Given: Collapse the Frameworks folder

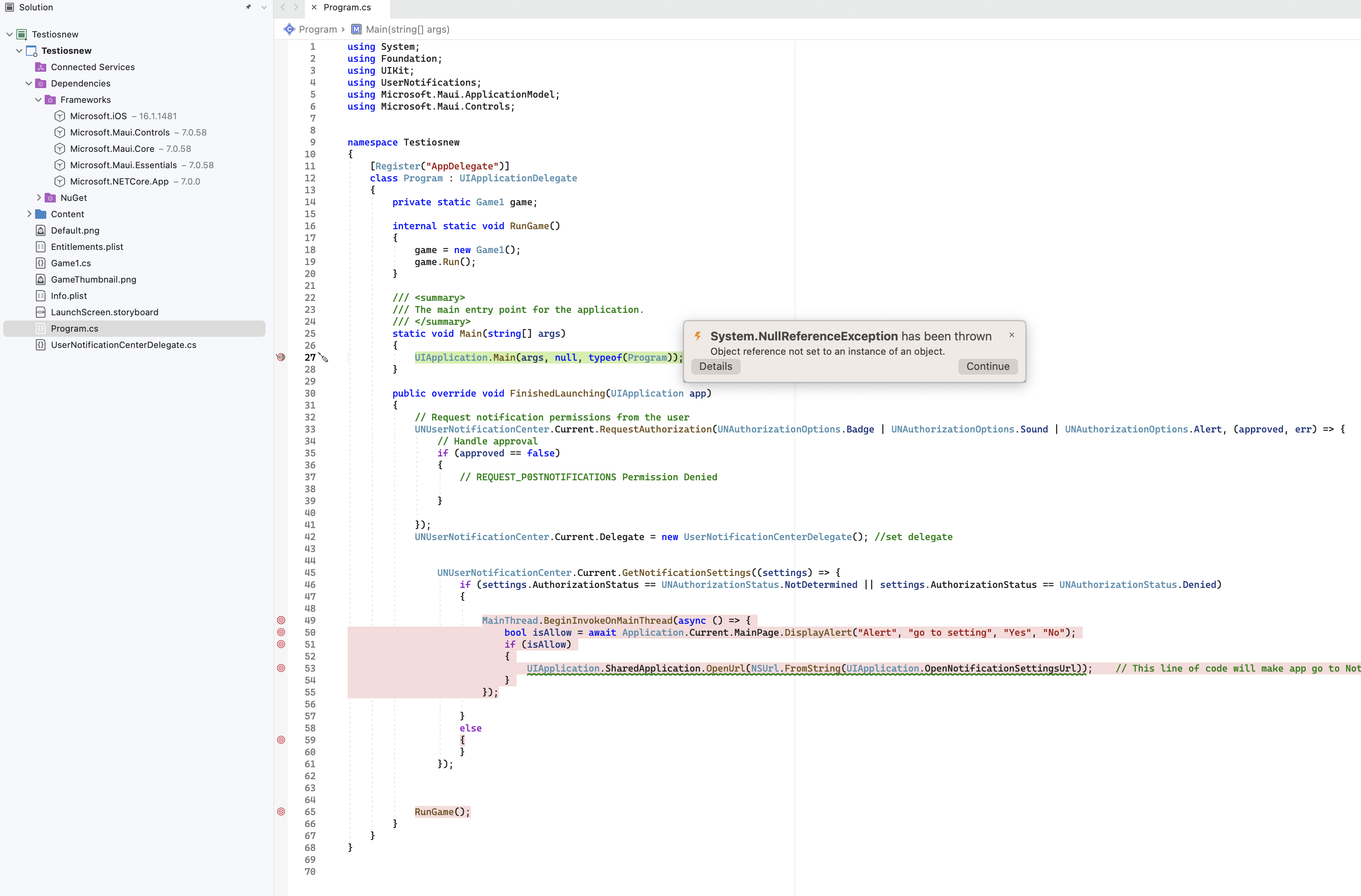Looking at the screenshot, I should click(38, 100).
